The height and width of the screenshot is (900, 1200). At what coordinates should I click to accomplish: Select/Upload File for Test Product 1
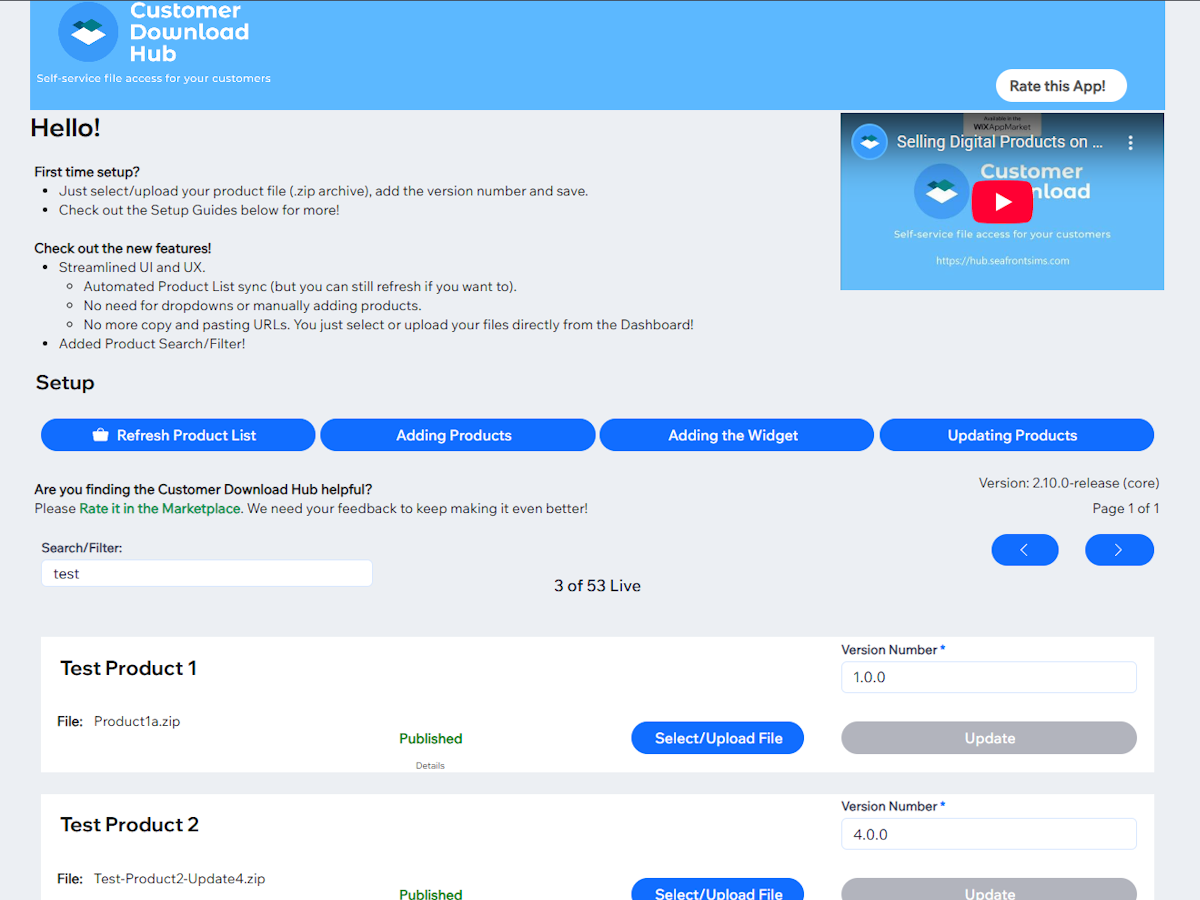click(717, 738)
